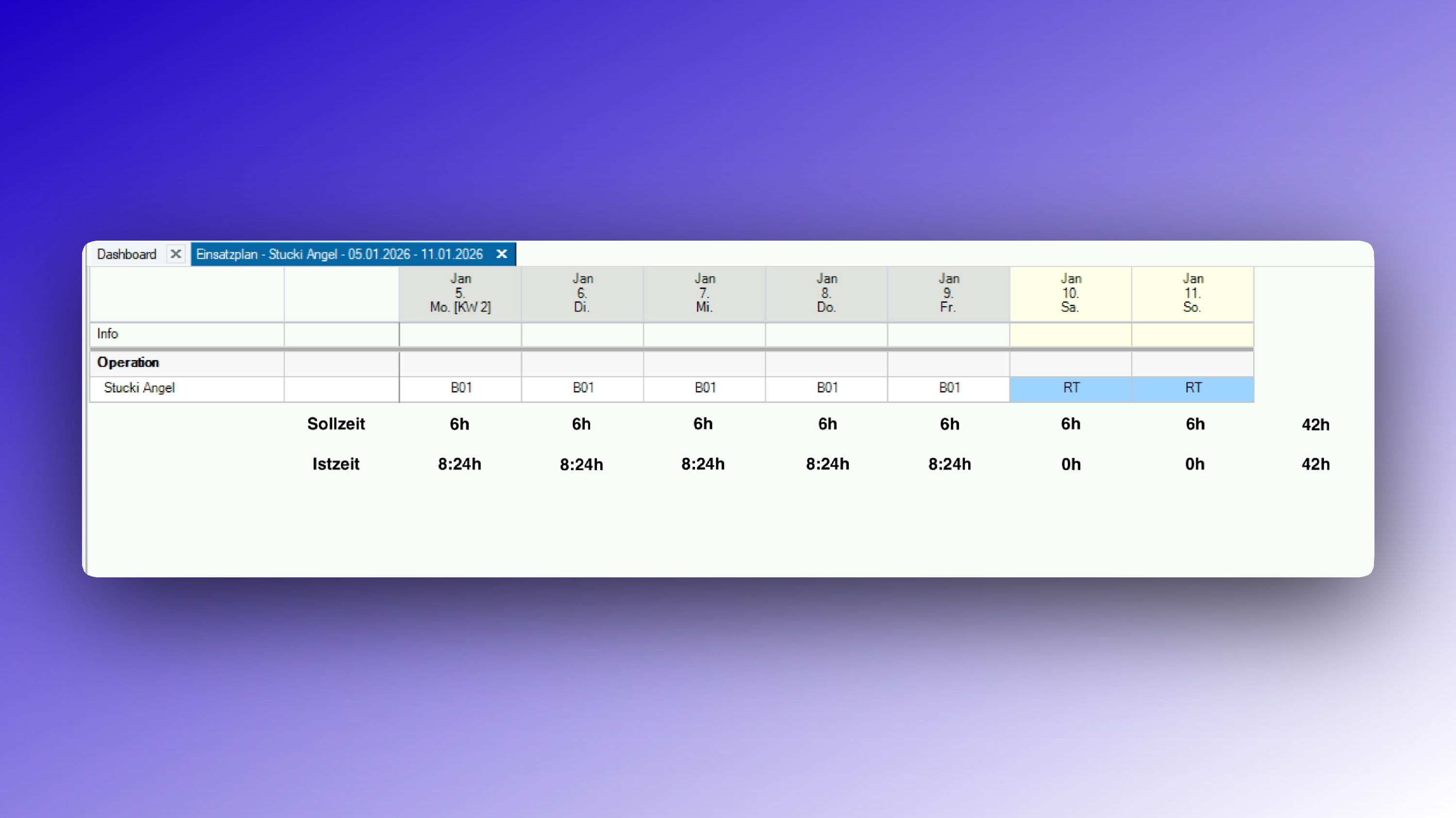Select the Einsatzplan Stucki Angel tab
The height and width of the screenshot is (818, 1456).
pyautogui.click(x=339, y=254)
